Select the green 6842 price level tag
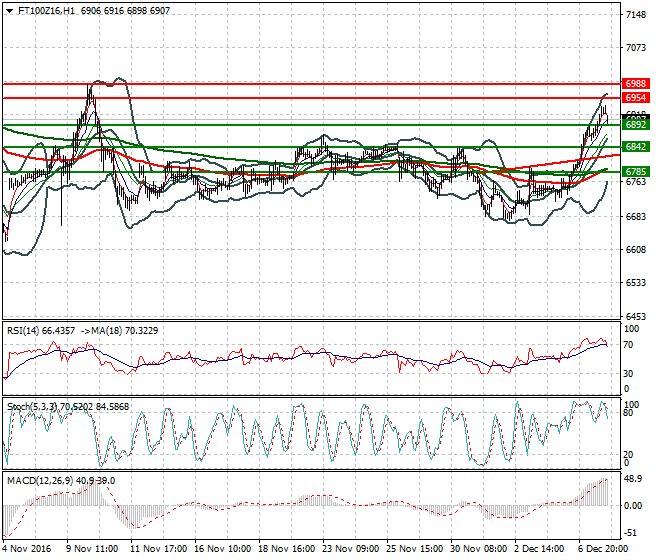660x560 pixels. (x=635, y=146)
